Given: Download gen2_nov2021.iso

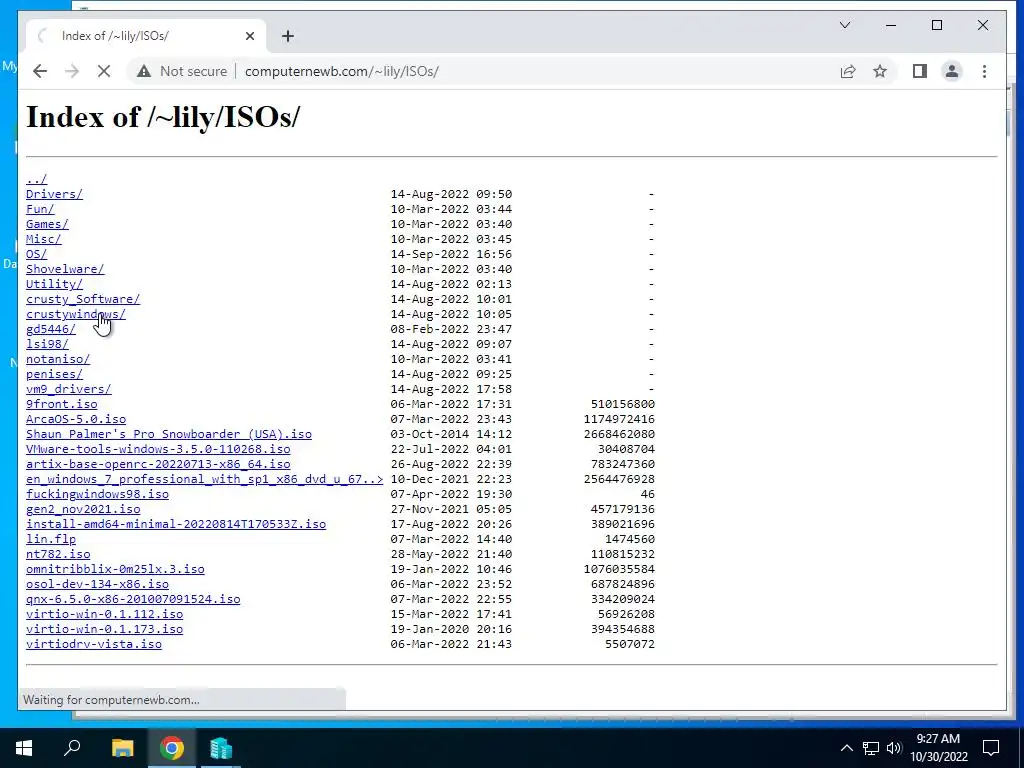Looking at the screenshot, I should point(83,509).
